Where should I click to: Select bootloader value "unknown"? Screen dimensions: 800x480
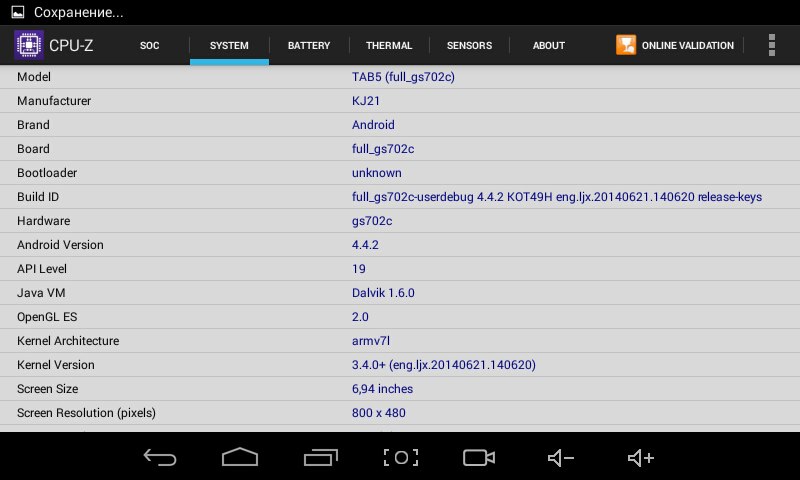(x=377, y=172)
